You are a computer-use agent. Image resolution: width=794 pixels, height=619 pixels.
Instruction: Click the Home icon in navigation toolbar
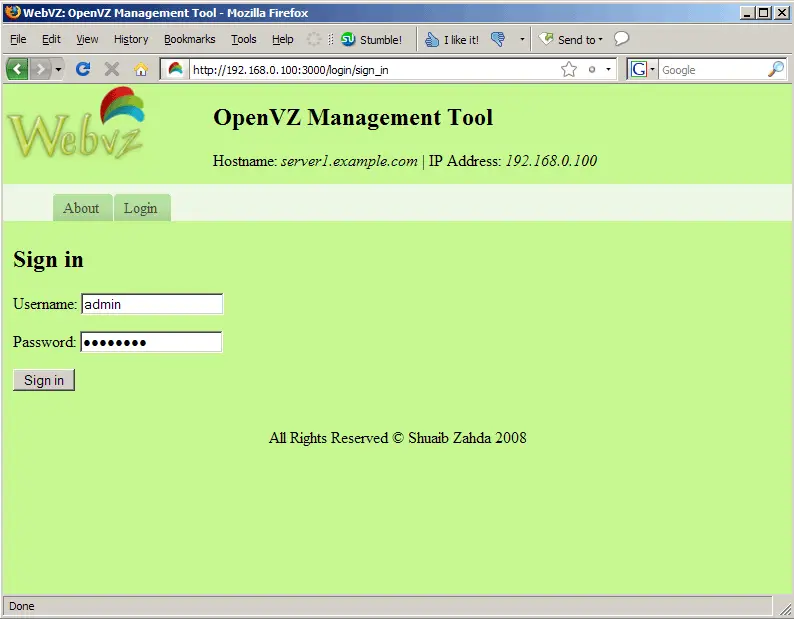tap(141, 70)
